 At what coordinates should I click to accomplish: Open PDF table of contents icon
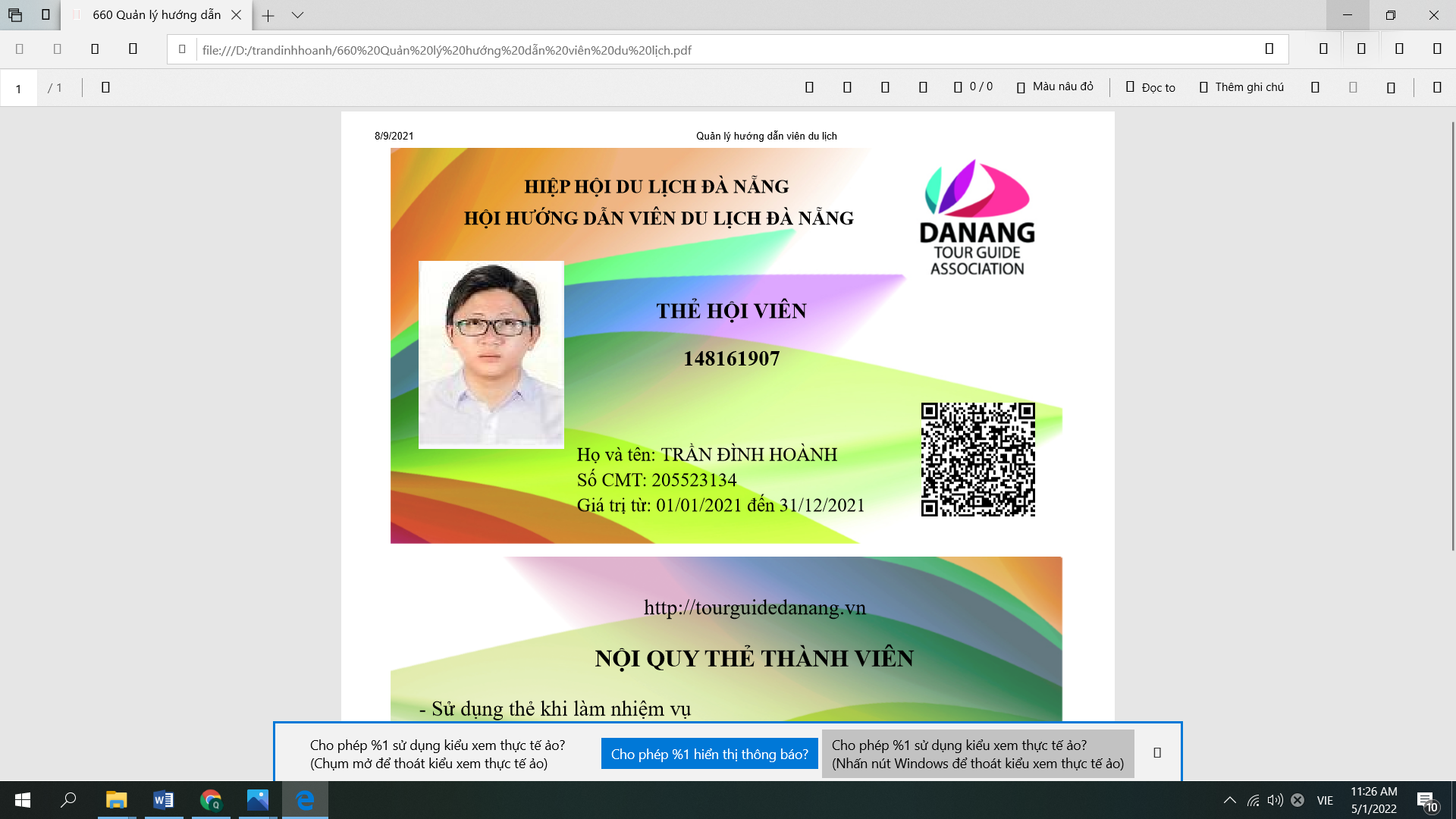(x=105, y=88)
